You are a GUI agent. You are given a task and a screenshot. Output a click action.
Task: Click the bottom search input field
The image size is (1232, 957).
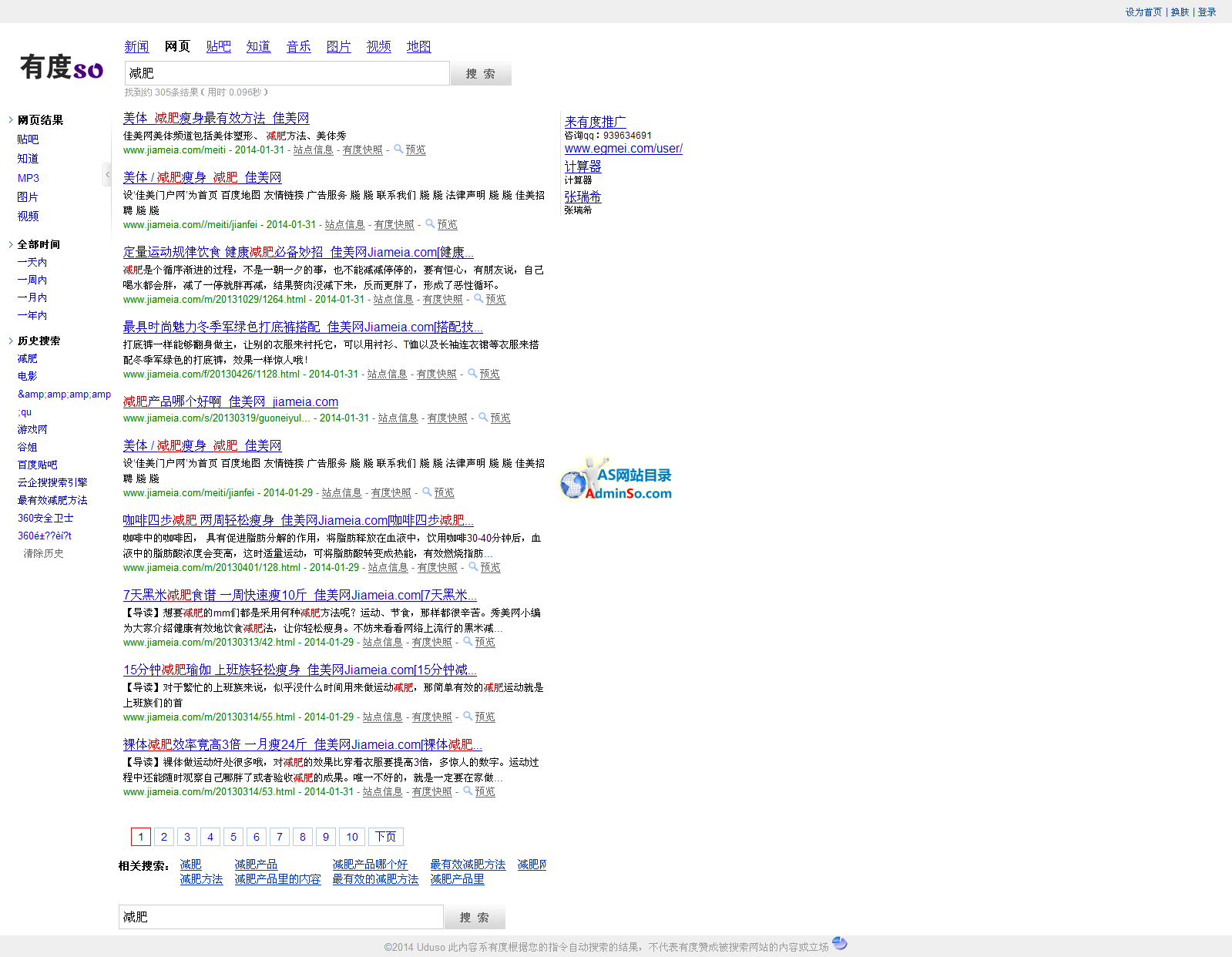(x=281, y=917)
